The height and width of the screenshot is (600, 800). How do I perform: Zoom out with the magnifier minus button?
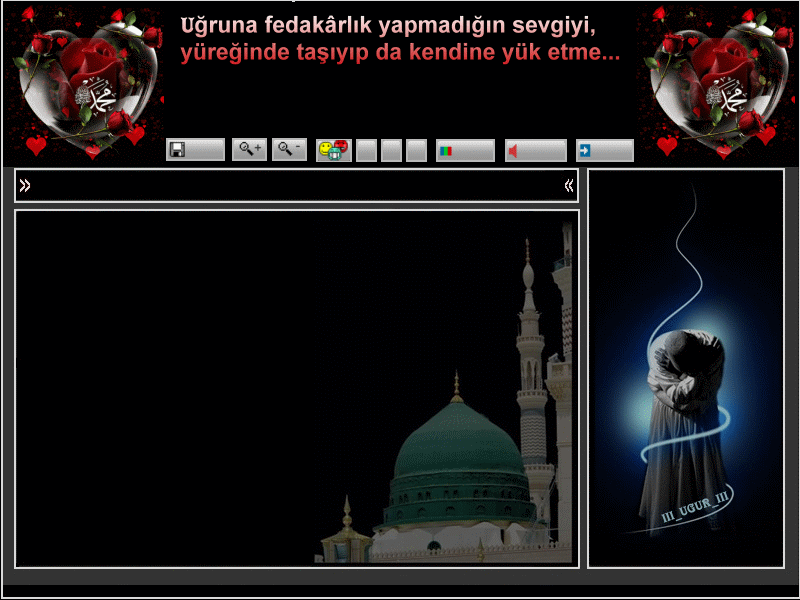[289, 150]
